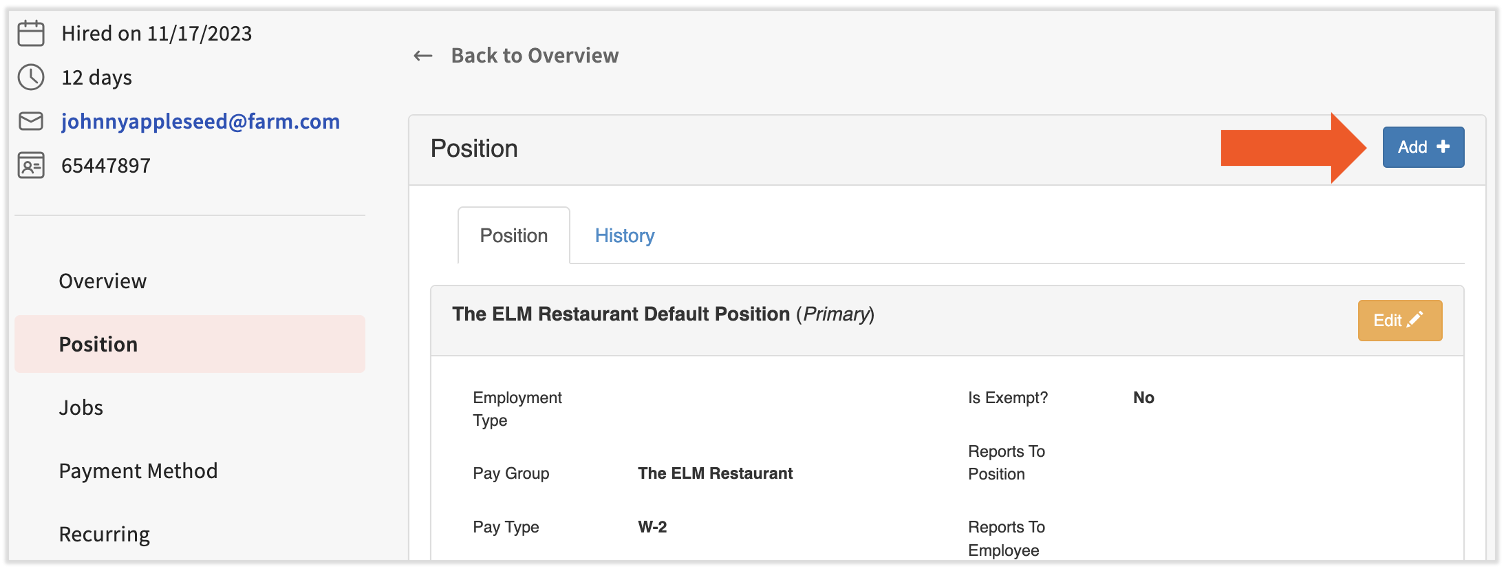Click the W-2 Pay Type value
This screenshot has width=1506, height=570.
coord(652,527)
